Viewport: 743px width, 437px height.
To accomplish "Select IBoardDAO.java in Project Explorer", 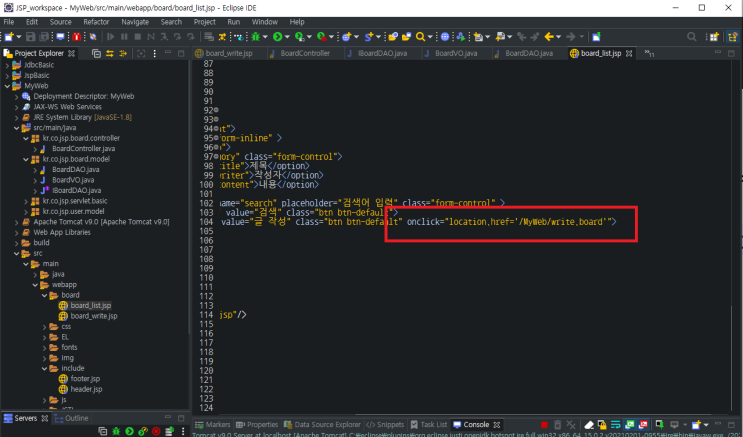I will (x=76, y=191).
